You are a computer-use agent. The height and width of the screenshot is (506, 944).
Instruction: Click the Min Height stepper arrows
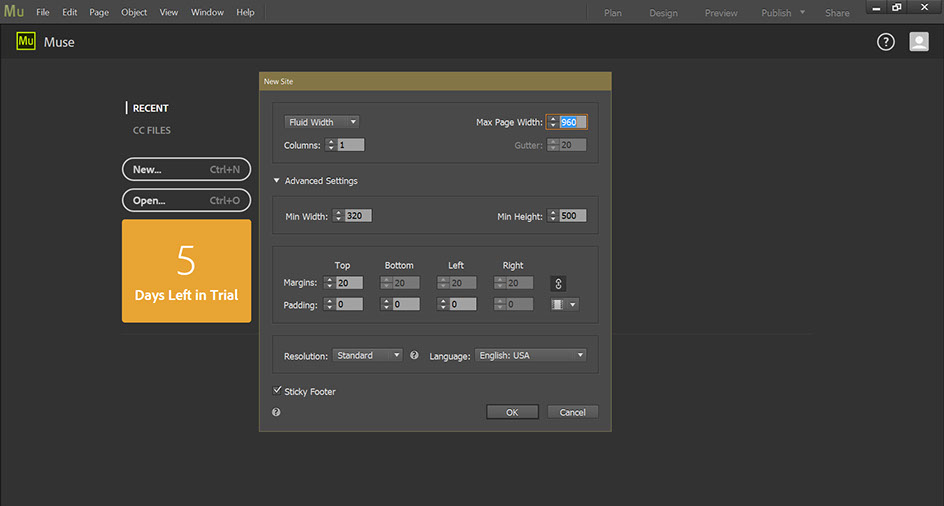[553, 216]
